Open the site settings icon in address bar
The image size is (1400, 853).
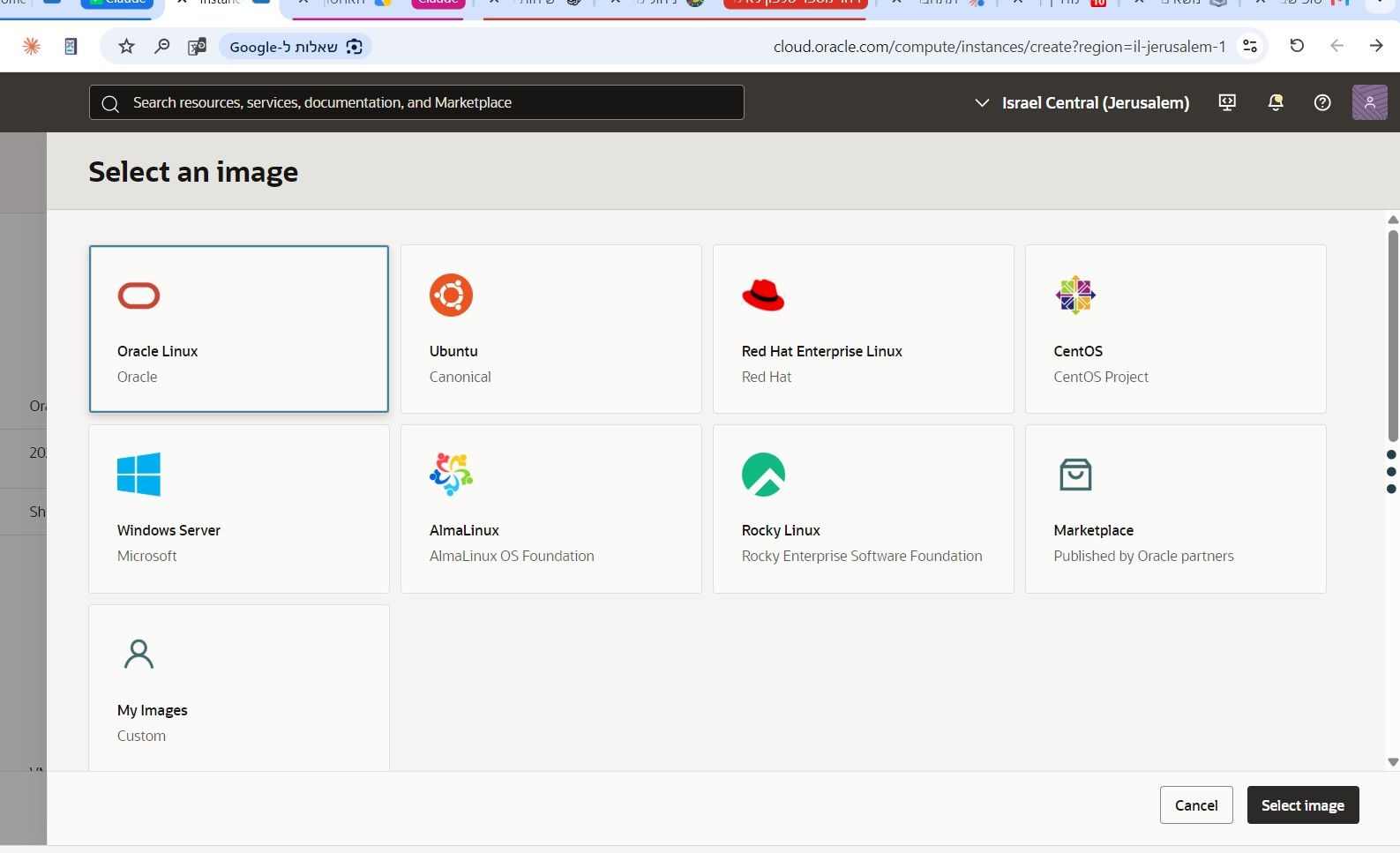1250,47
